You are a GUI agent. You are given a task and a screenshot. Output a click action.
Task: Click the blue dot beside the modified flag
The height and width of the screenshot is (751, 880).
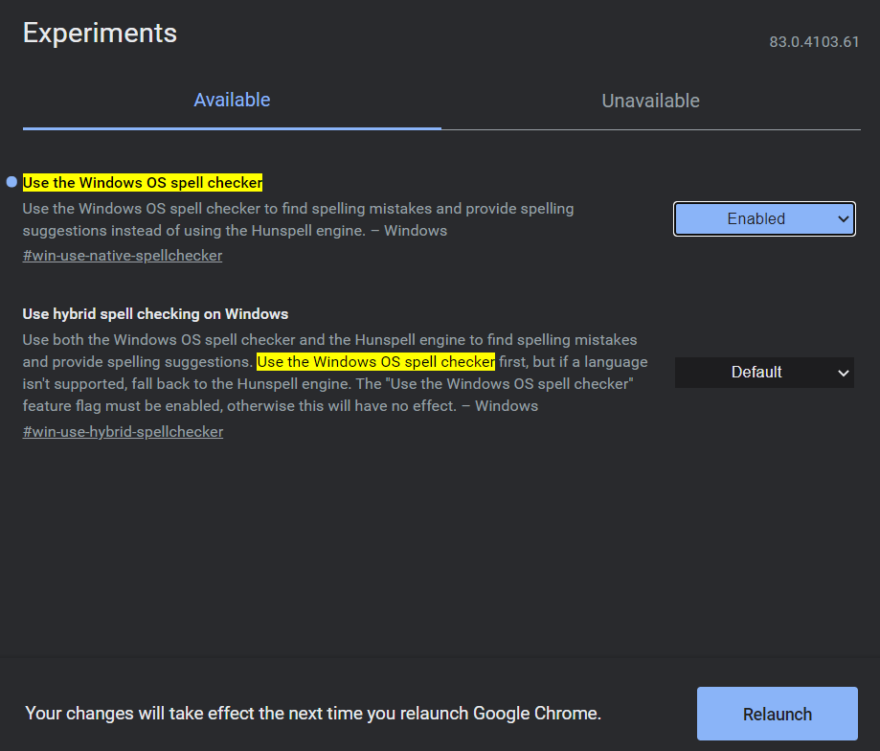(x=11, y=181)
